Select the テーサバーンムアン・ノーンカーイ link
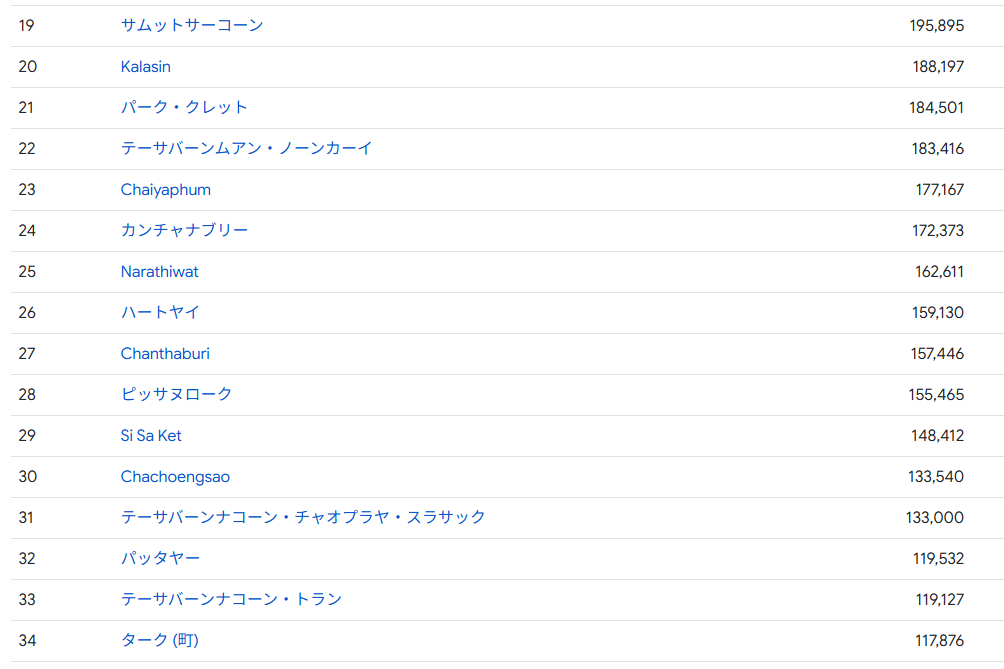The height and width of the screenshot is (669, 1004). pos(246,148)
